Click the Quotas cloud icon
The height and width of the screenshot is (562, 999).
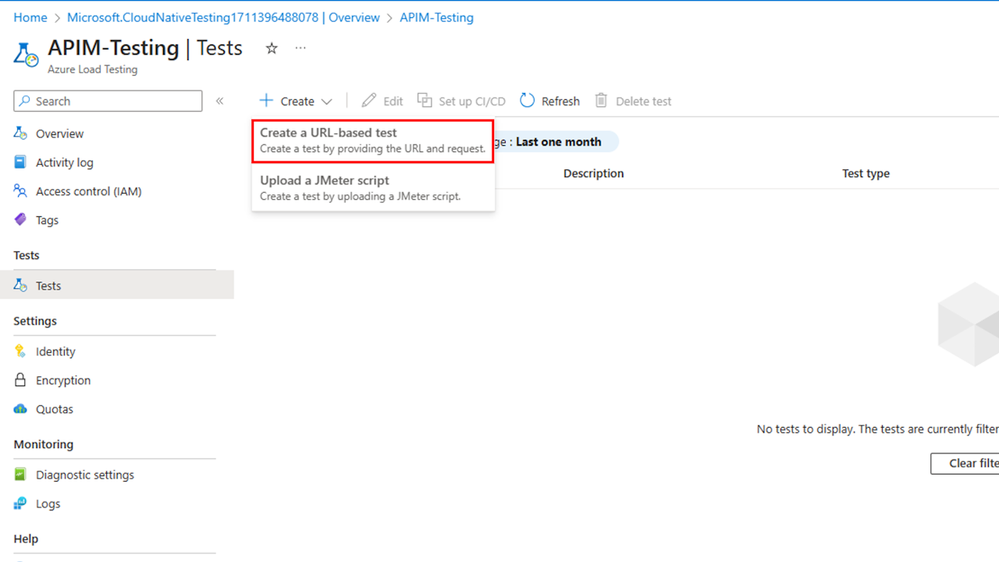pos(20,408)
